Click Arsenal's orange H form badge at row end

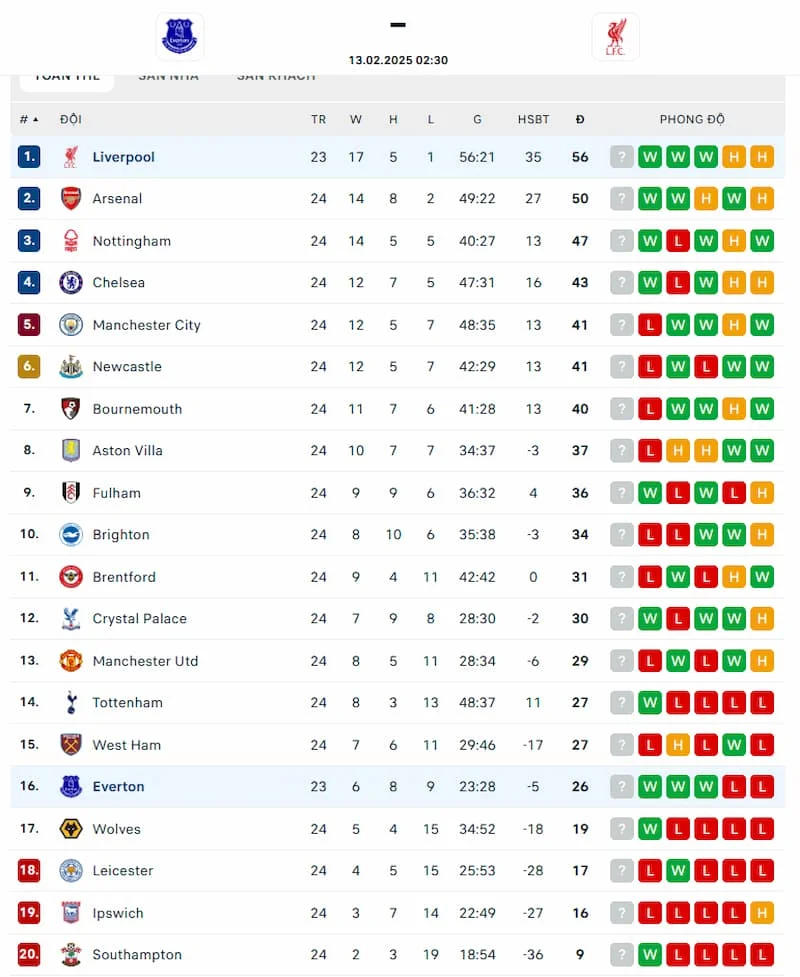click(x=762, y=199)
